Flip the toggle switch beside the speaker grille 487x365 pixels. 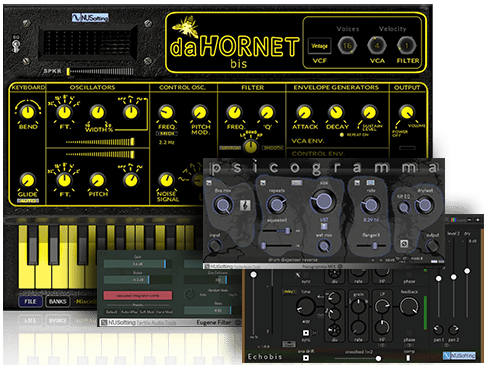[16, 45]
